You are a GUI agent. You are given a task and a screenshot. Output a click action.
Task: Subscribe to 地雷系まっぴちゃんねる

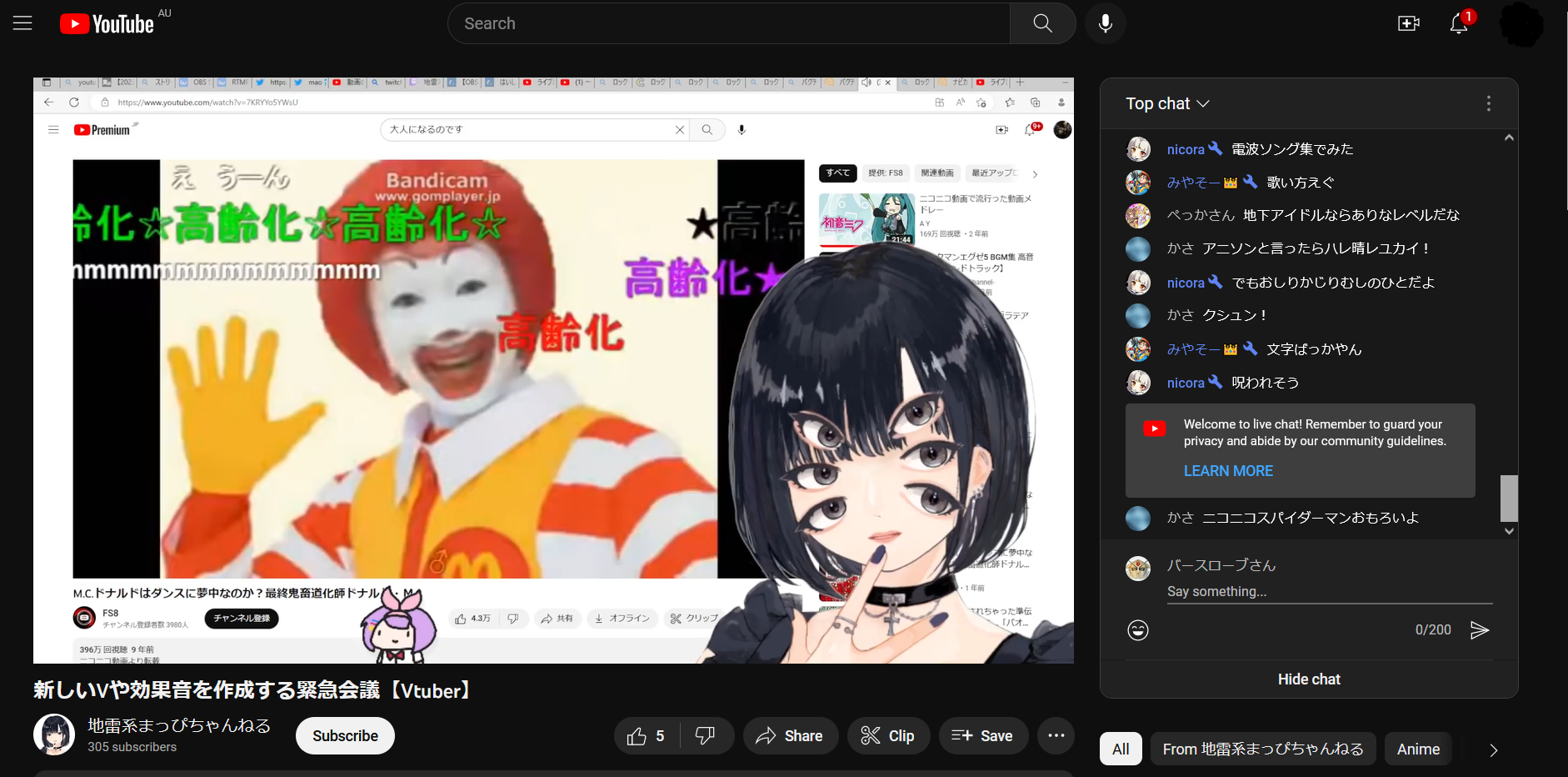345,736
